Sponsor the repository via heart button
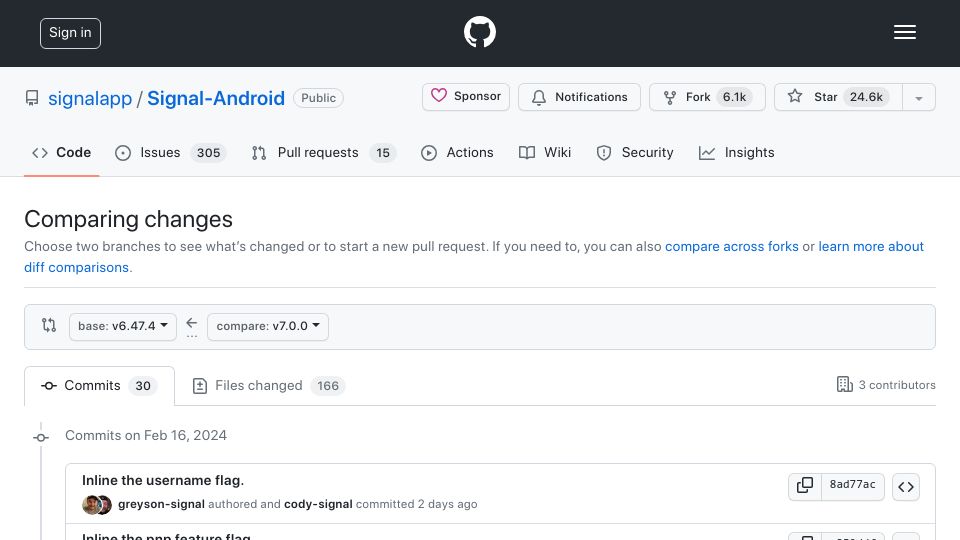 (x=466, y=97)
